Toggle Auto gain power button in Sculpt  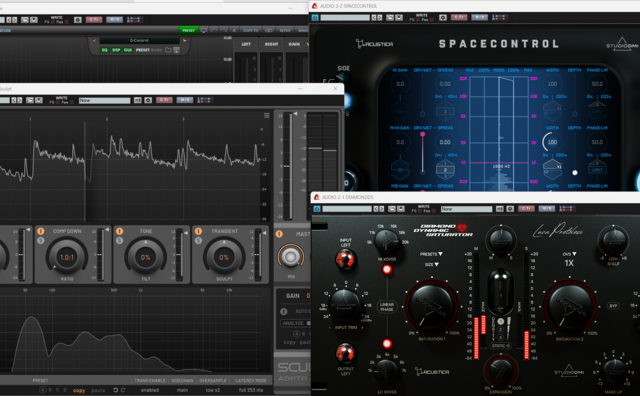point(284,311)
